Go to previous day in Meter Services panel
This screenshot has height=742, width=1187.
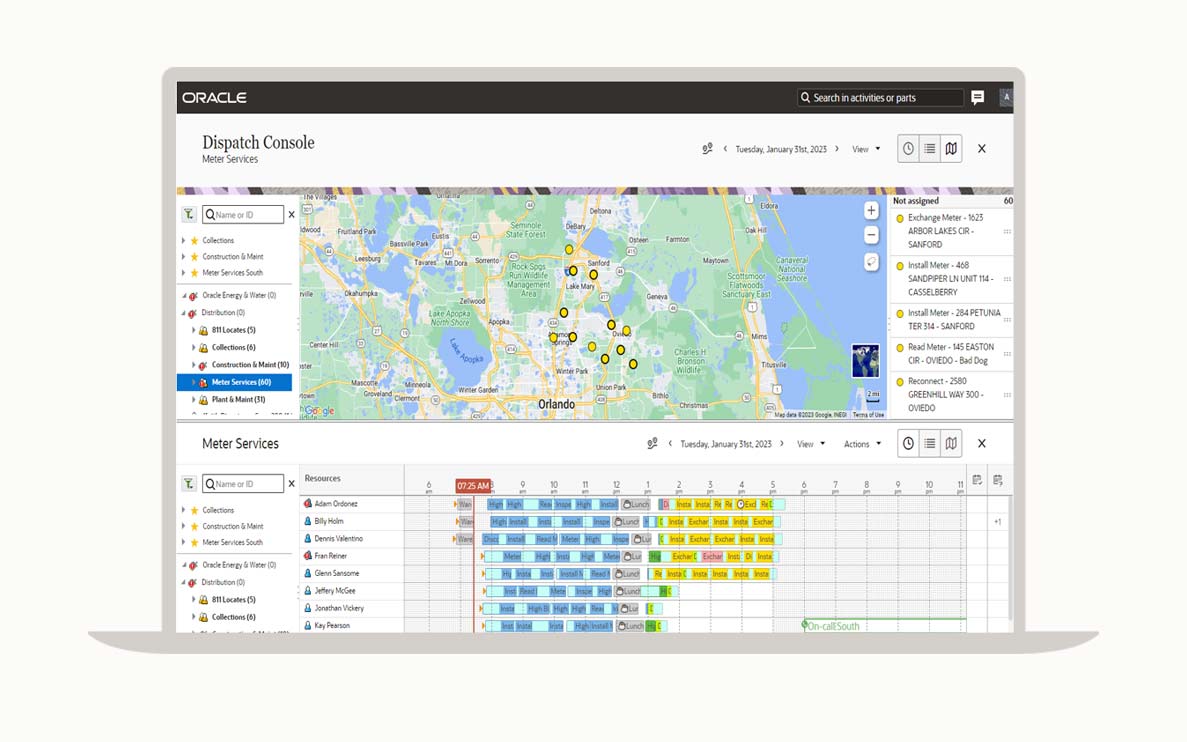pyautogui.click(x=671, y=444)
